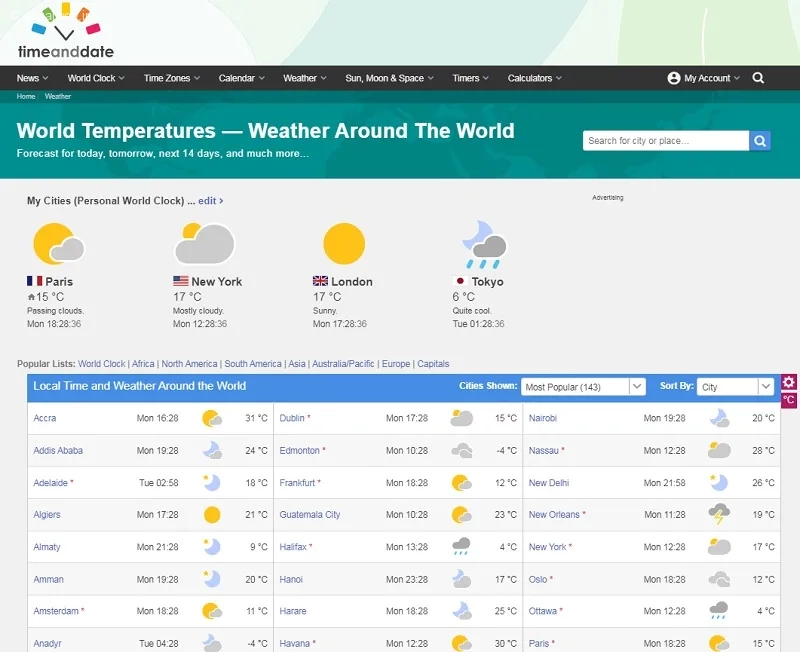This screenshot has width=800, height=652.
Task: Toggle the °C temperature unit button
Action: click(789, 399)
